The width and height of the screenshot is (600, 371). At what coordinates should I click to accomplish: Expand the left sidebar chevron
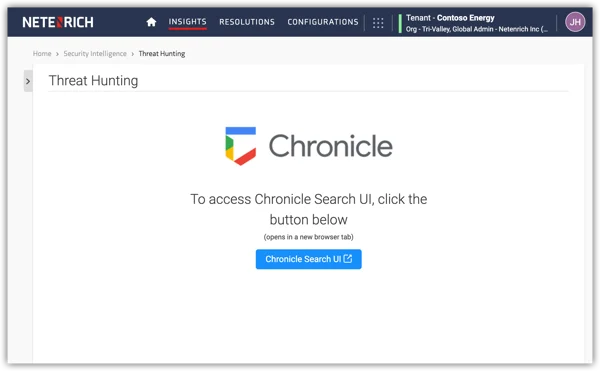tap(28, 81)
